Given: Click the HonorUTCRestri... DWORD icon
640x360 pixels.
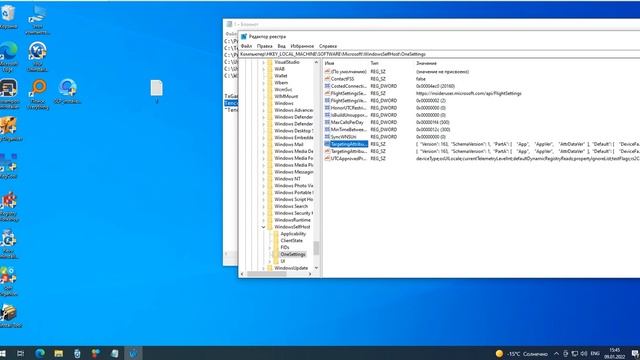Looking at the screenshot, I should [x=327, y=108].
